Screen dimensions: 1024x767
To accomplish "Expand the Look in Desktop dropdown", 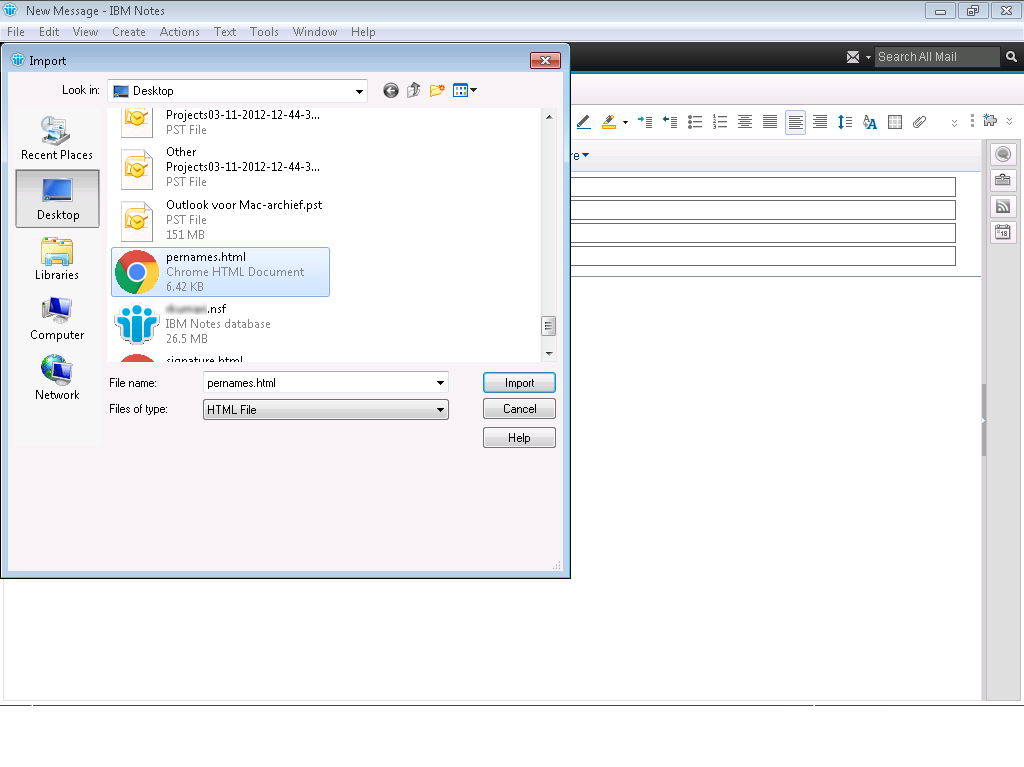I will pos(359,91).
